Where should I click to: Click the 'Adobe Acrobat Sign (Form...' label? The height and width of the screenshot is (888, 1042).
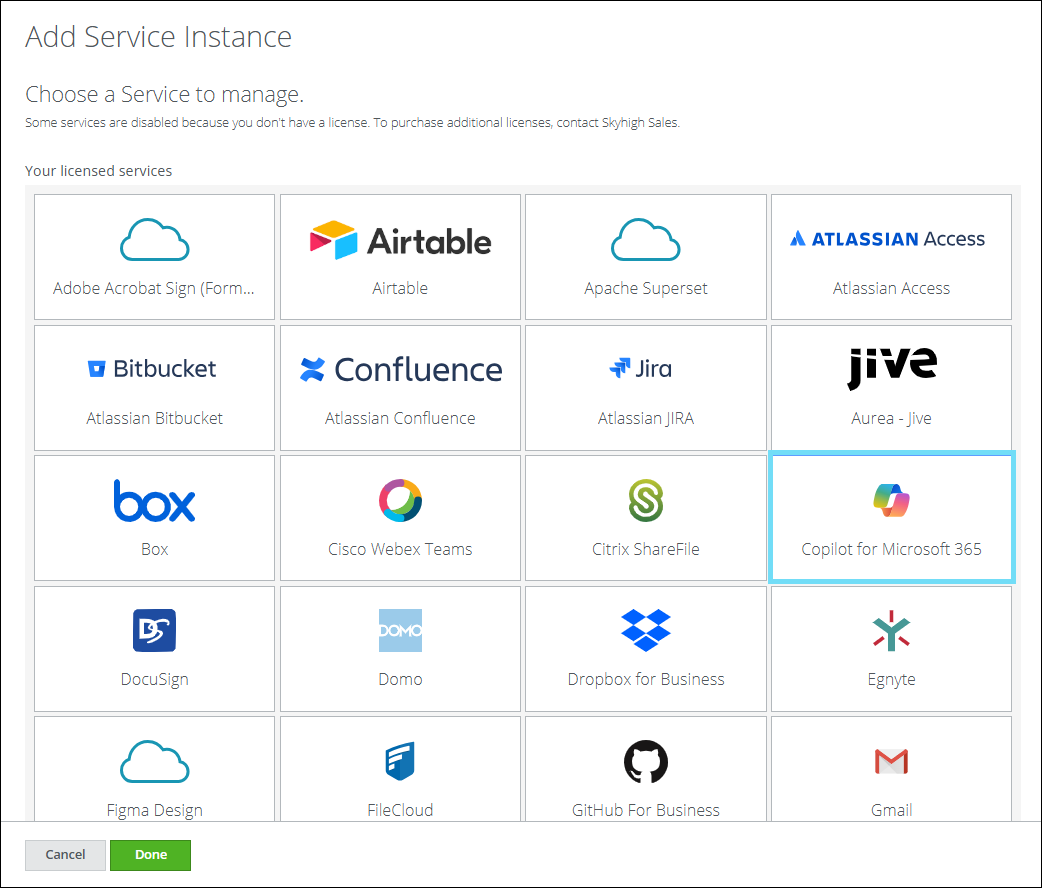click(x=154, y=288)
